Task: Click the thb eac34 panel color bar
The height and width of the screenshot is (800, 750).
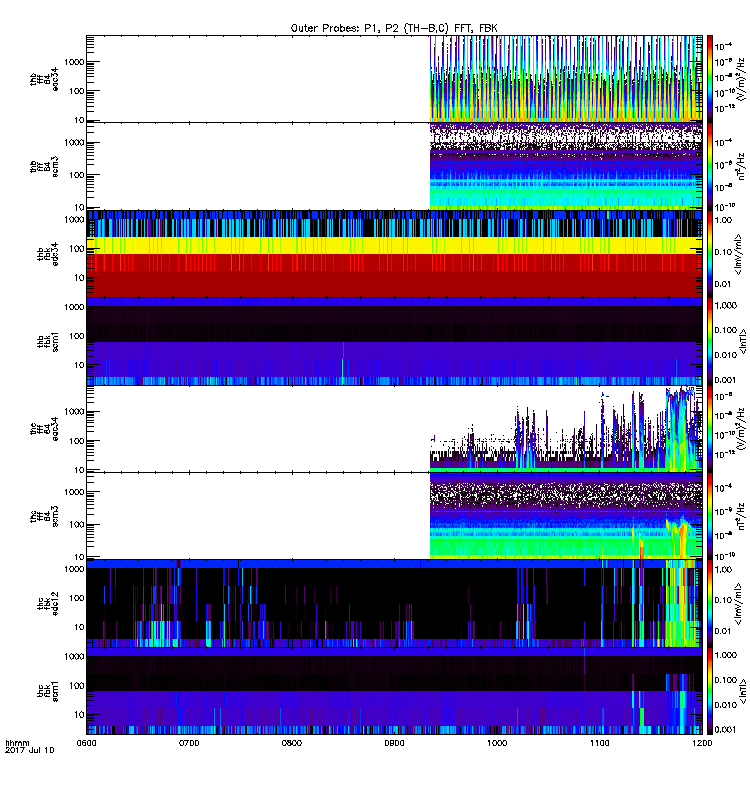Action: [x=710, y=79]
